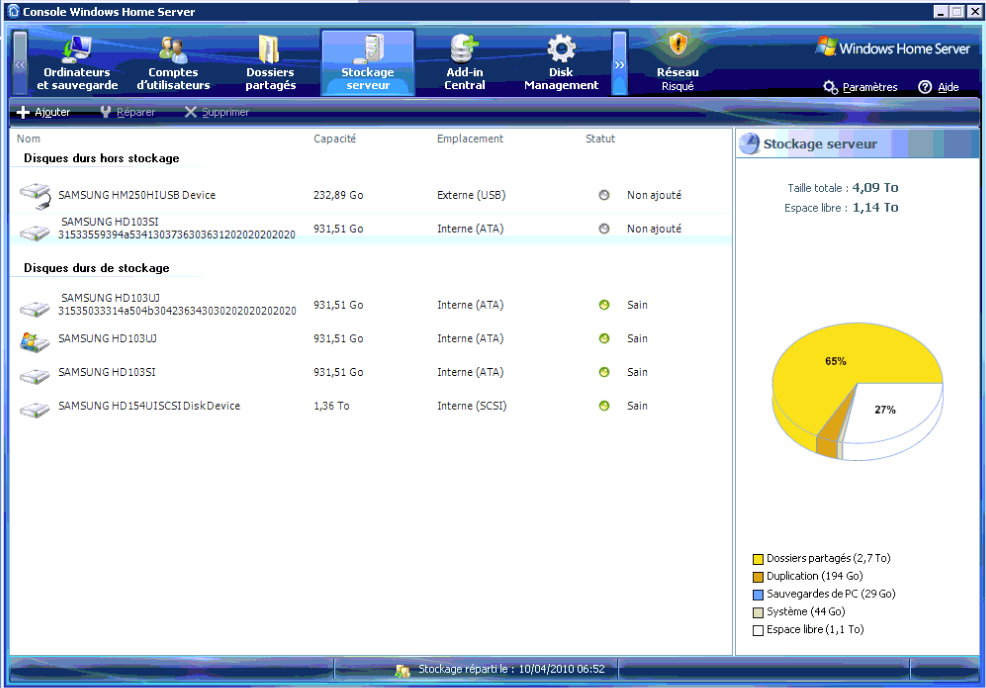Click the right tab scroll arrow

coord(619,63)
